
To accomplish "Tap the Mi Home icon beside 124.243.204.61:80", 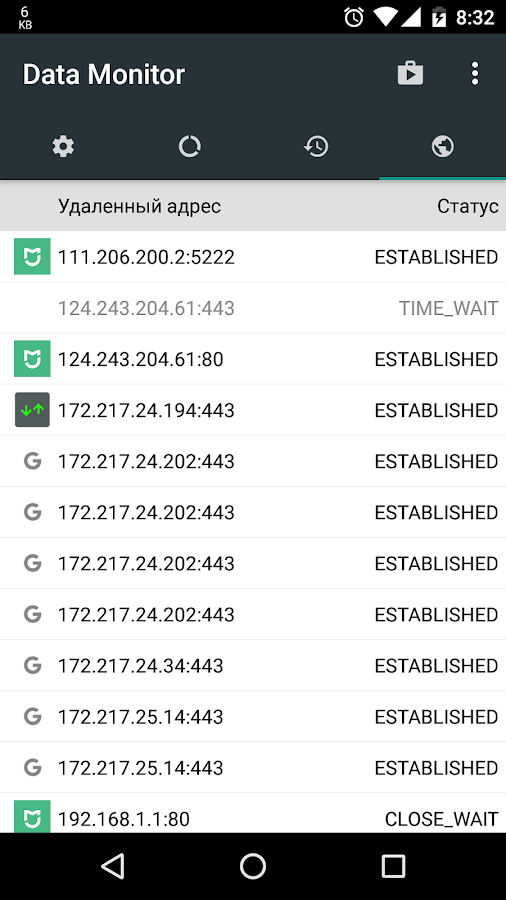I will pyautogui.click(x=32, y=359).
